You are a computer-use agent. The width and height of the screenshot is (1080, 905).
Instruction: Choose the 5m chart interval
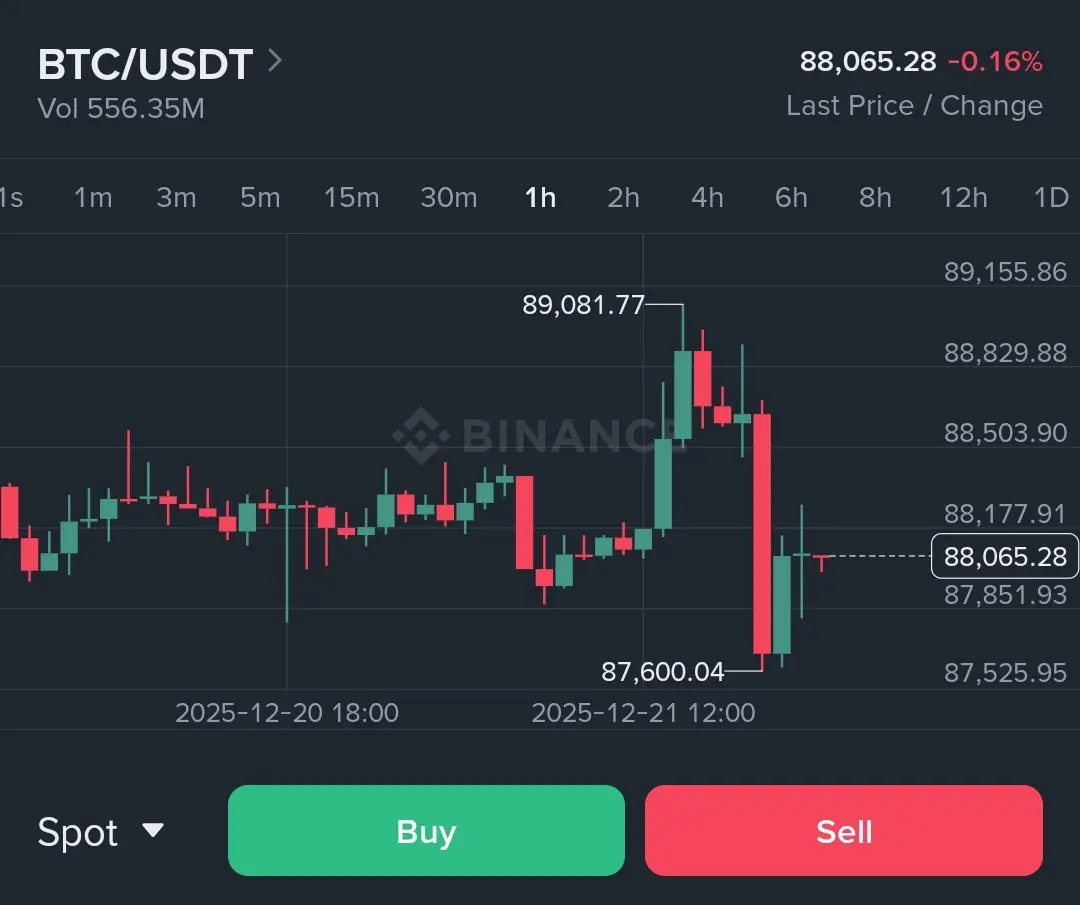point(260,197)
